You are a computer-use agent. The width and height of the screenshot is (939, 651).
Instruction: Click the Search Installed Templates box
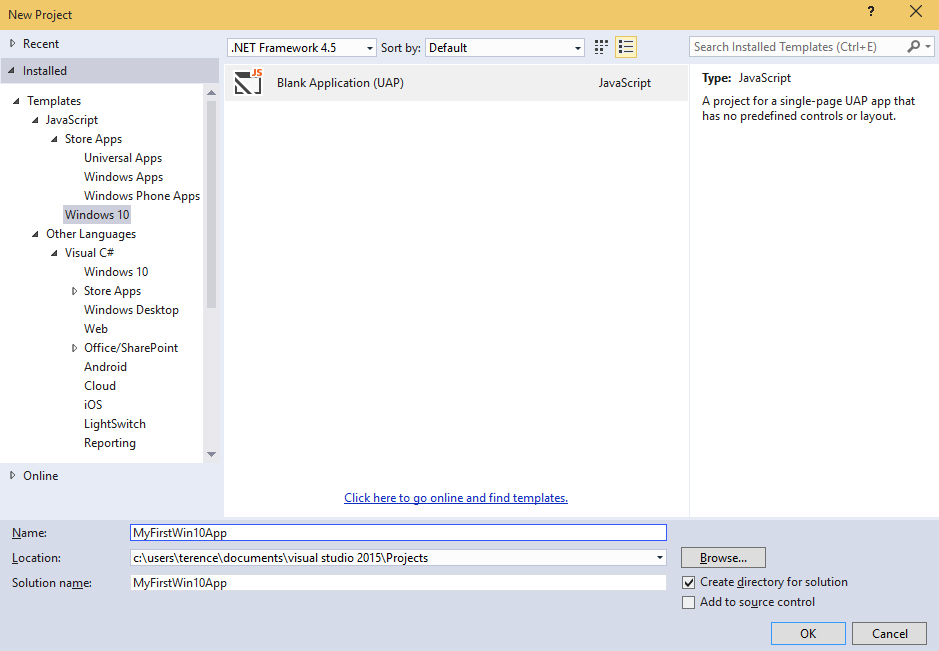tap(798, 47)
